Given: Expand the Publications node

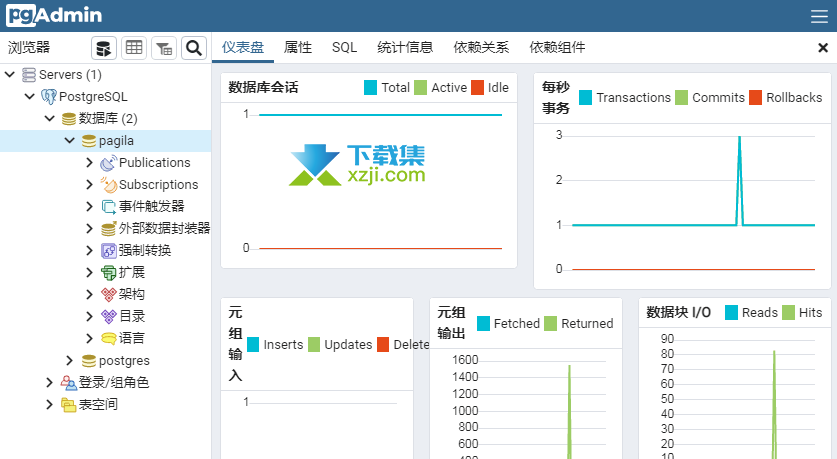Looking at the screenshot, I should coord(89,162).
